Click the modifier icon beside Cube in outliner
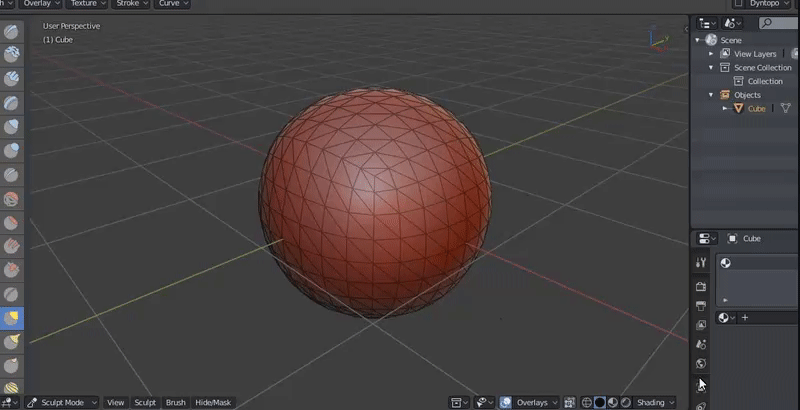Image resolution: width=800 pixels, height=410 pixels. point(786,108)
